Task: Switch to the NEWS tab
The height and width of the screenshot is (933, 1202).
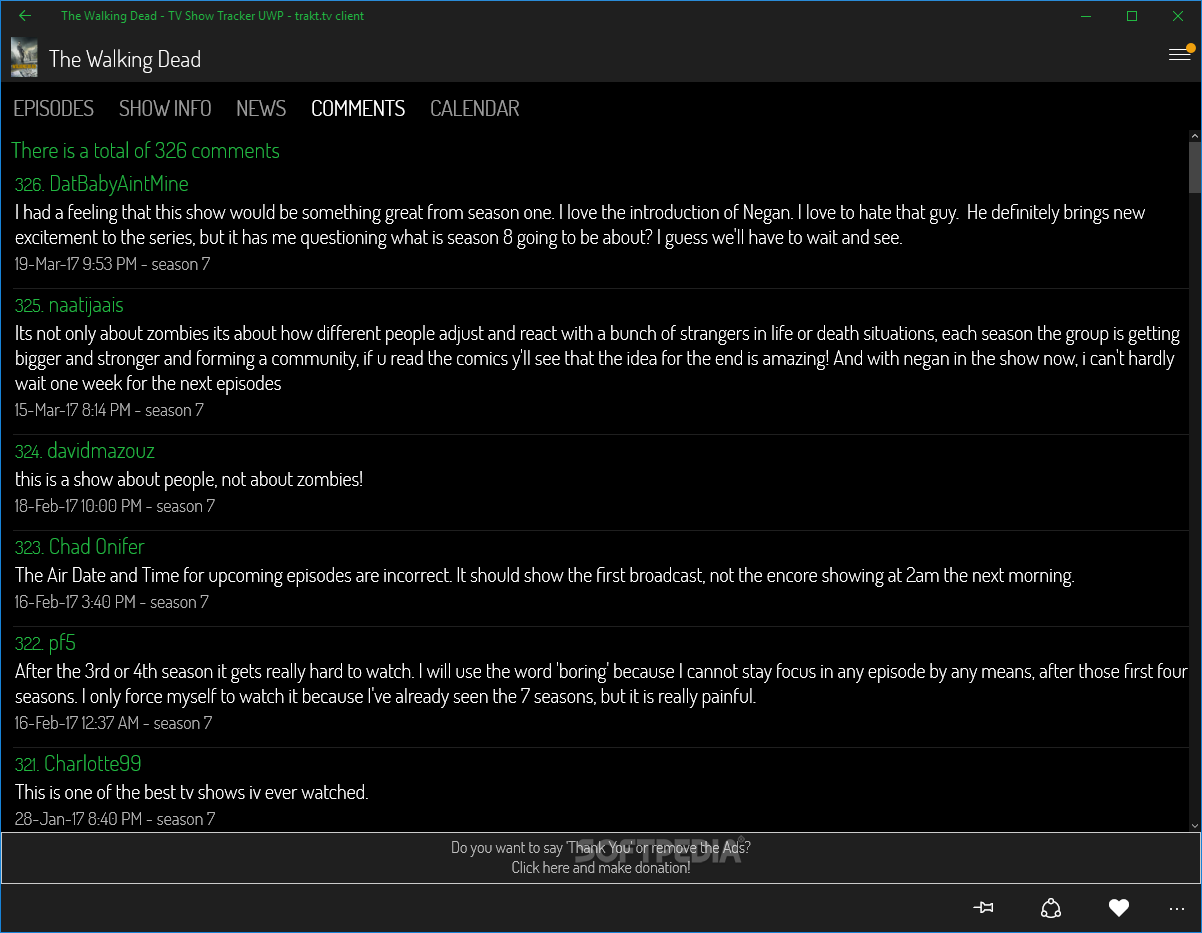Action: pyautogui.click(x=261, y=108)
